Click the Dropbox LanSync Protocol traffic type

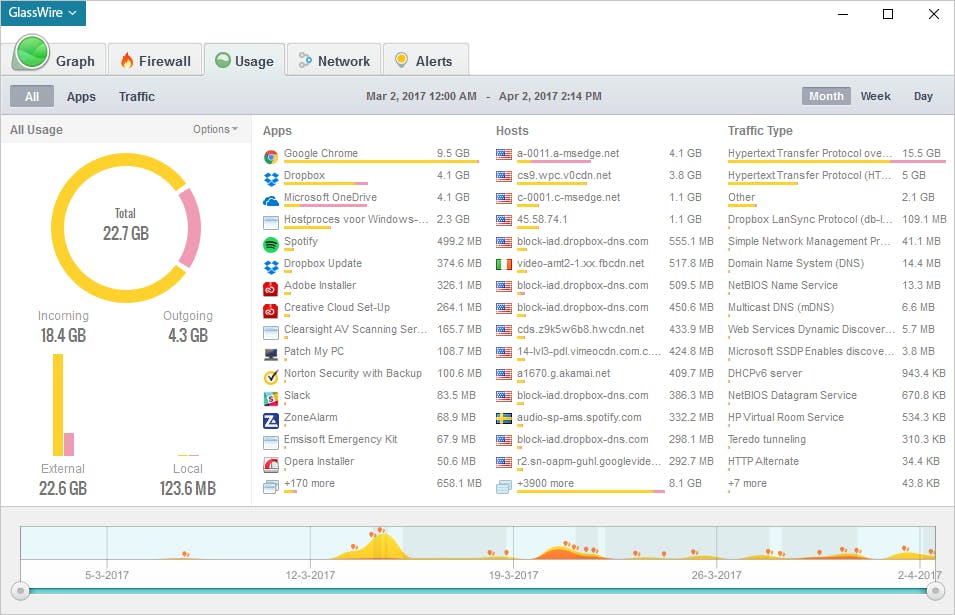(x=809, y=219)
